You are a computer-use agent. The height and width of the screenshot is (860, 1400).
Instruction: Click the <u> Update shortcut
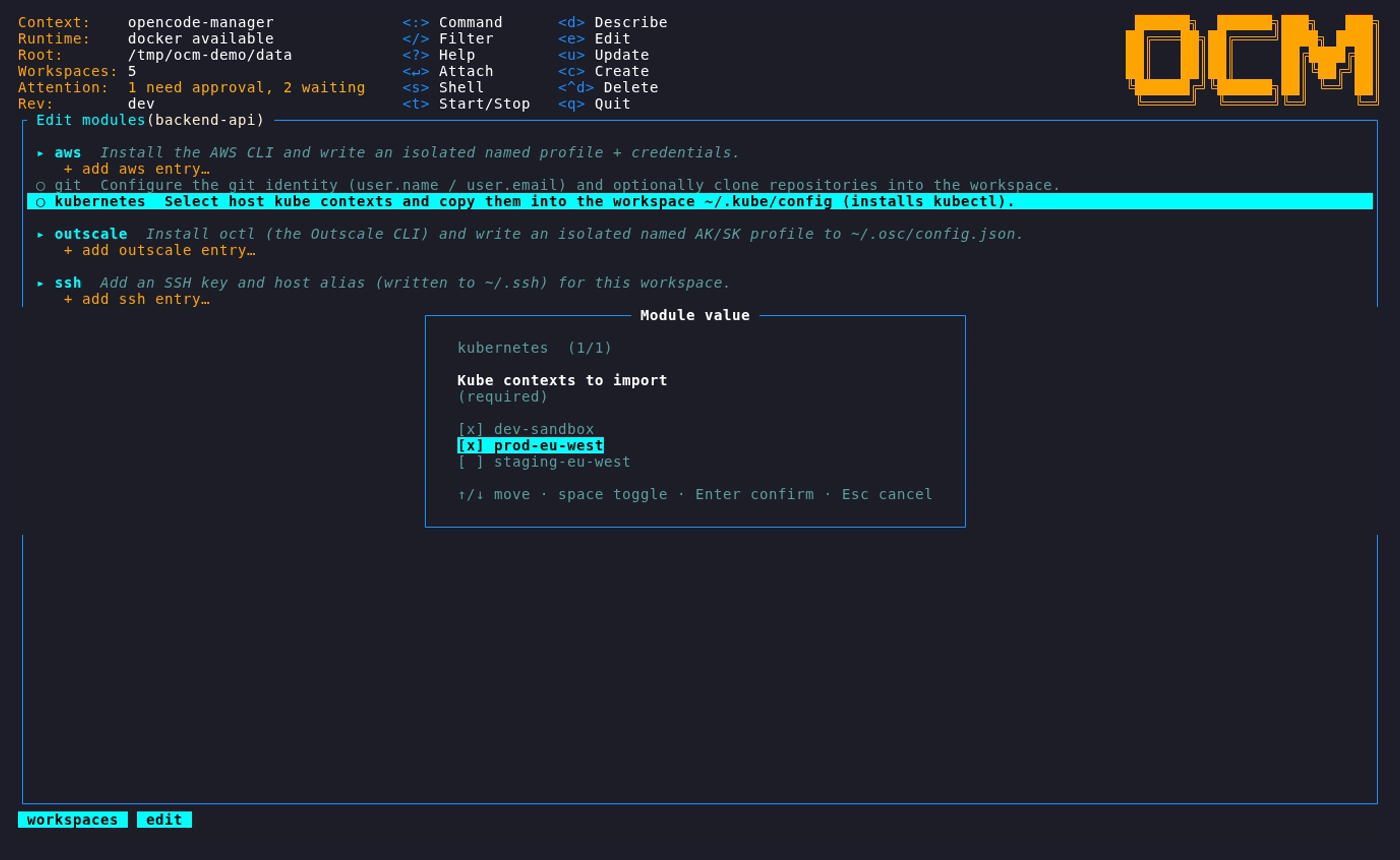pos(604,55)
